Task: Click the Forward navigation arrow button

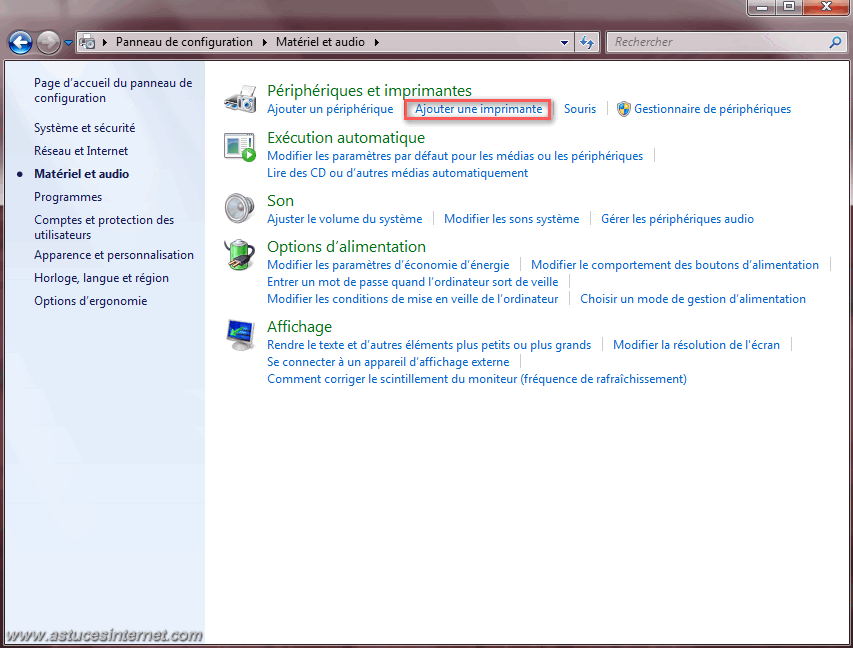Action: (x=48, y=42)
